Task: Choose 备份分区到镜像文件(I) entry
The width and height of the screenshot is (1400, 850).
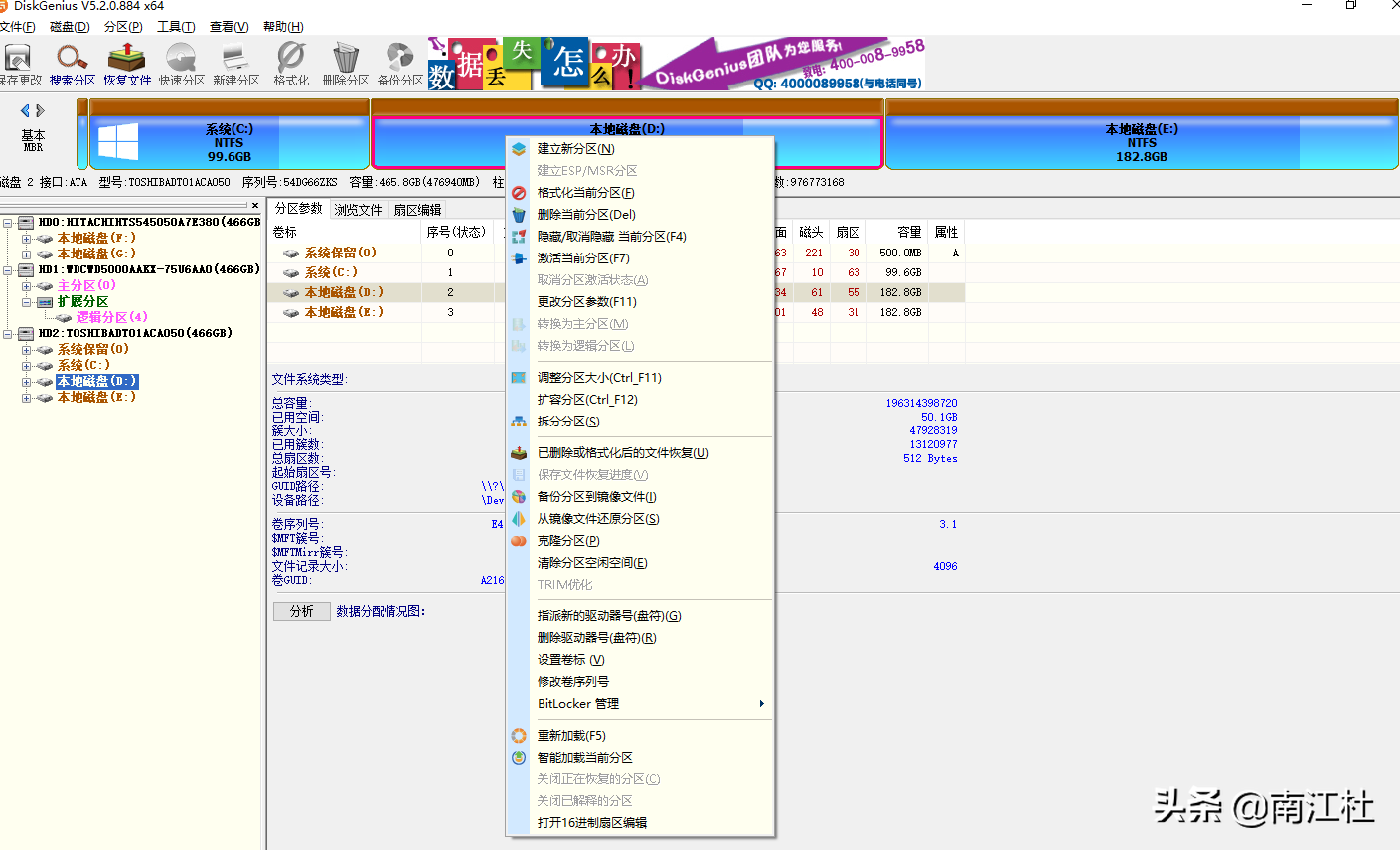Action: coord(640,497)
